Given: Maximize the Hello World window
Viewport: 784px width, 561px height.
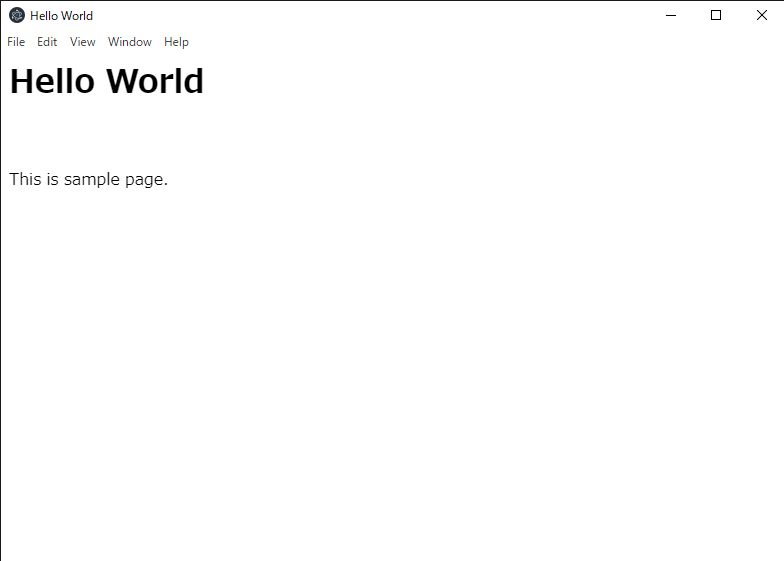Looking at the screenshot, I should tap(716, 16).
